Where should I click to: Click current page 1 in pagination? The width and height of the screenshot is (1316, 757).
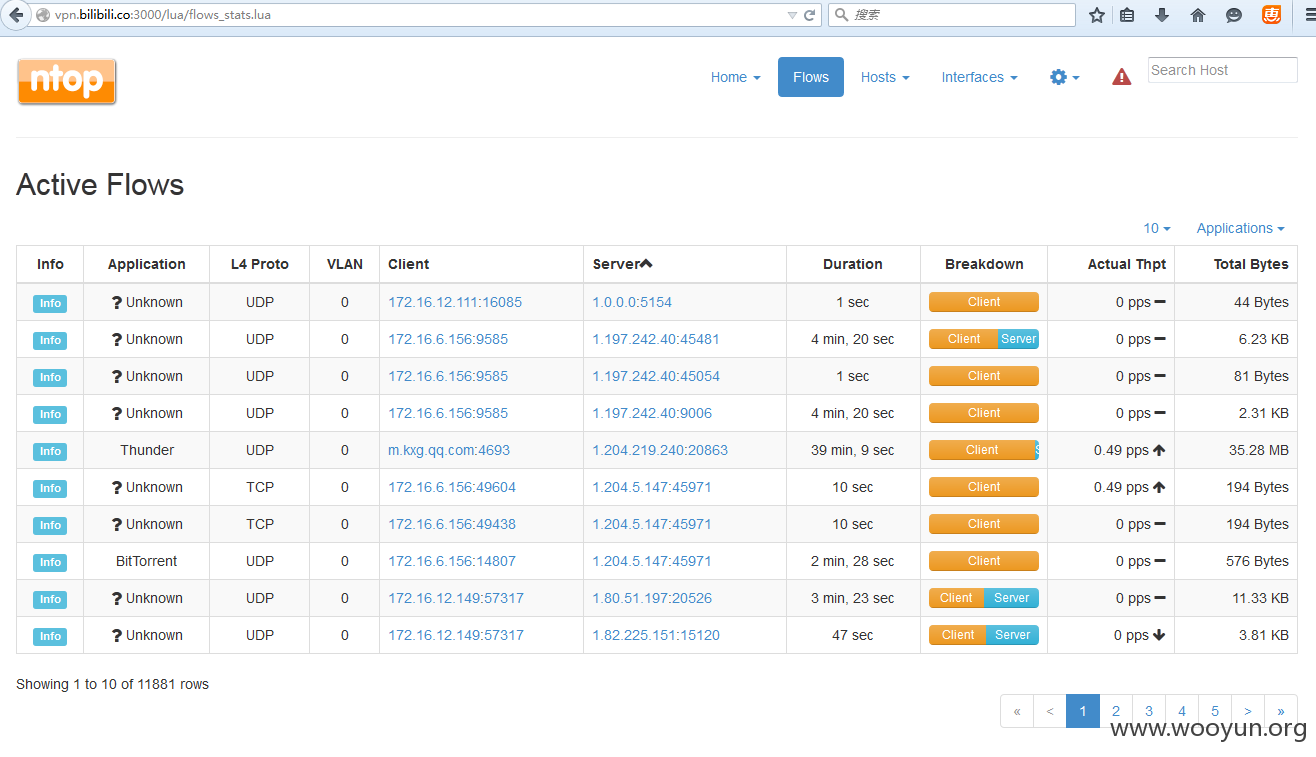pyautogui.click(x=1083, y=711)
